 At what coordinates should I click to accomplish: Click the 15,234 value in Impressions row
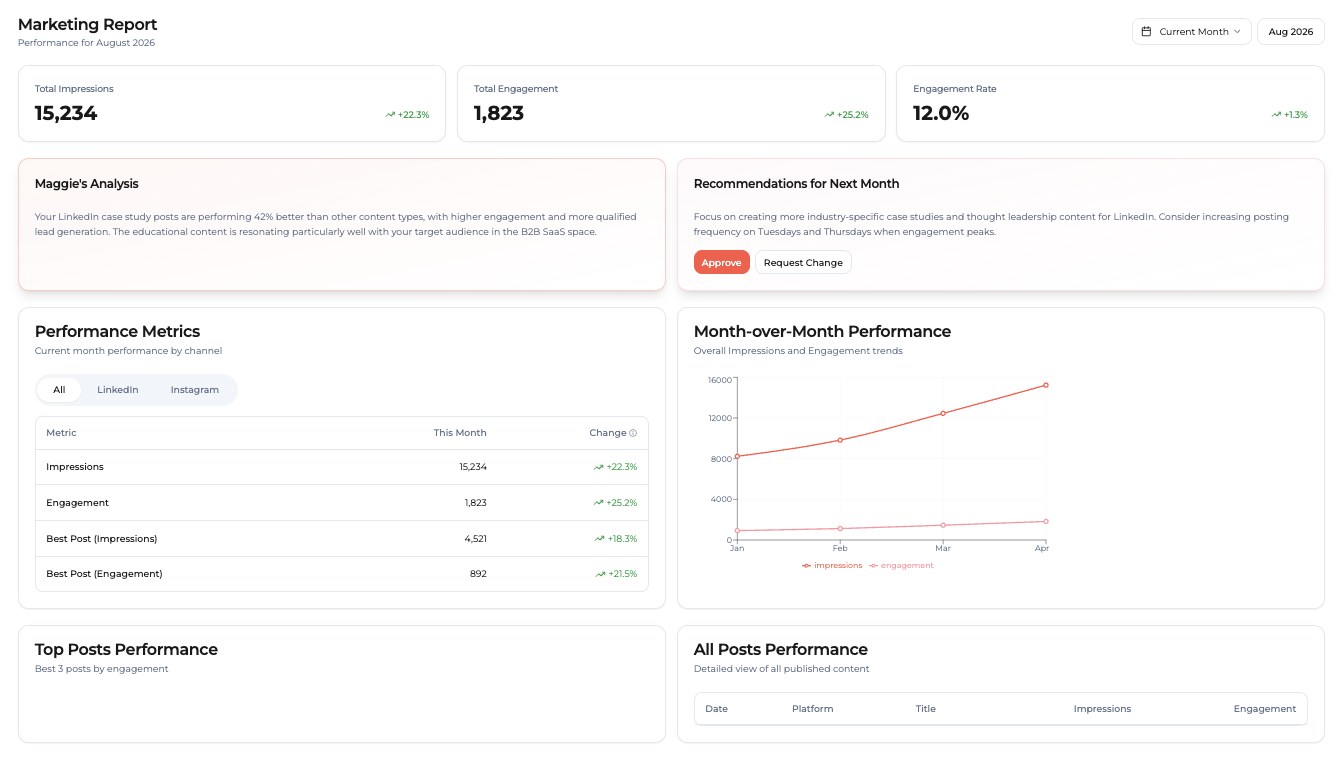(473, 467)
